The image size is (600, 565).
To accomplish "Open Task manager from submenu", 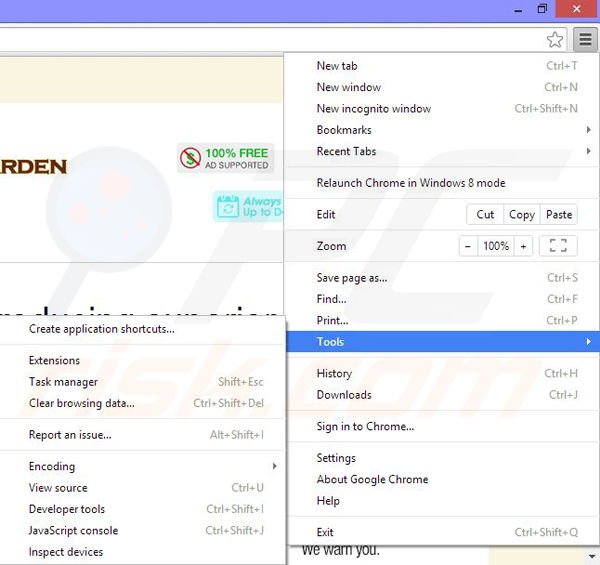I will tap(142, 382).
